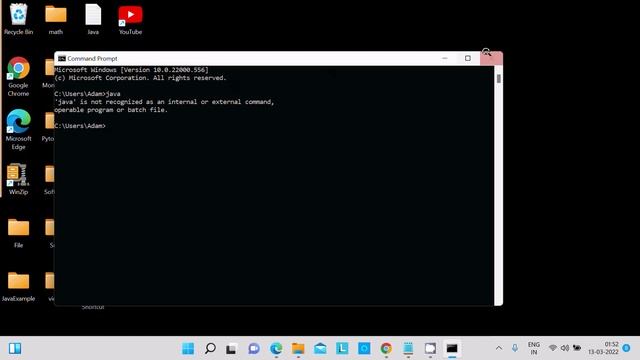Open the Java text file icon
Viewport: 640px width, 360px height.
point(93,19)
